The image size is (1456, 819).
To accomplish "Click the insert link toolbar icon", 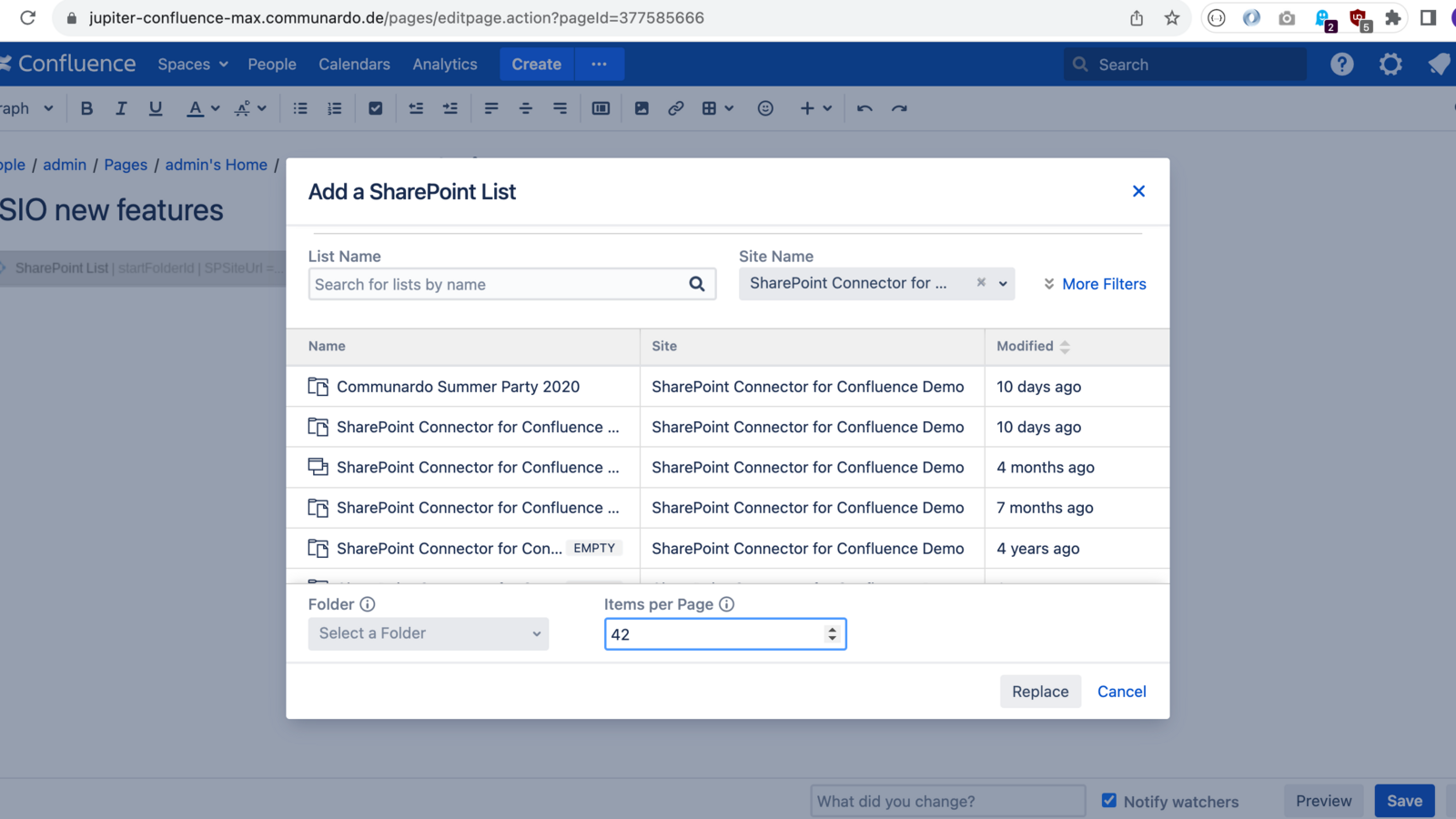I will (675, 108).
